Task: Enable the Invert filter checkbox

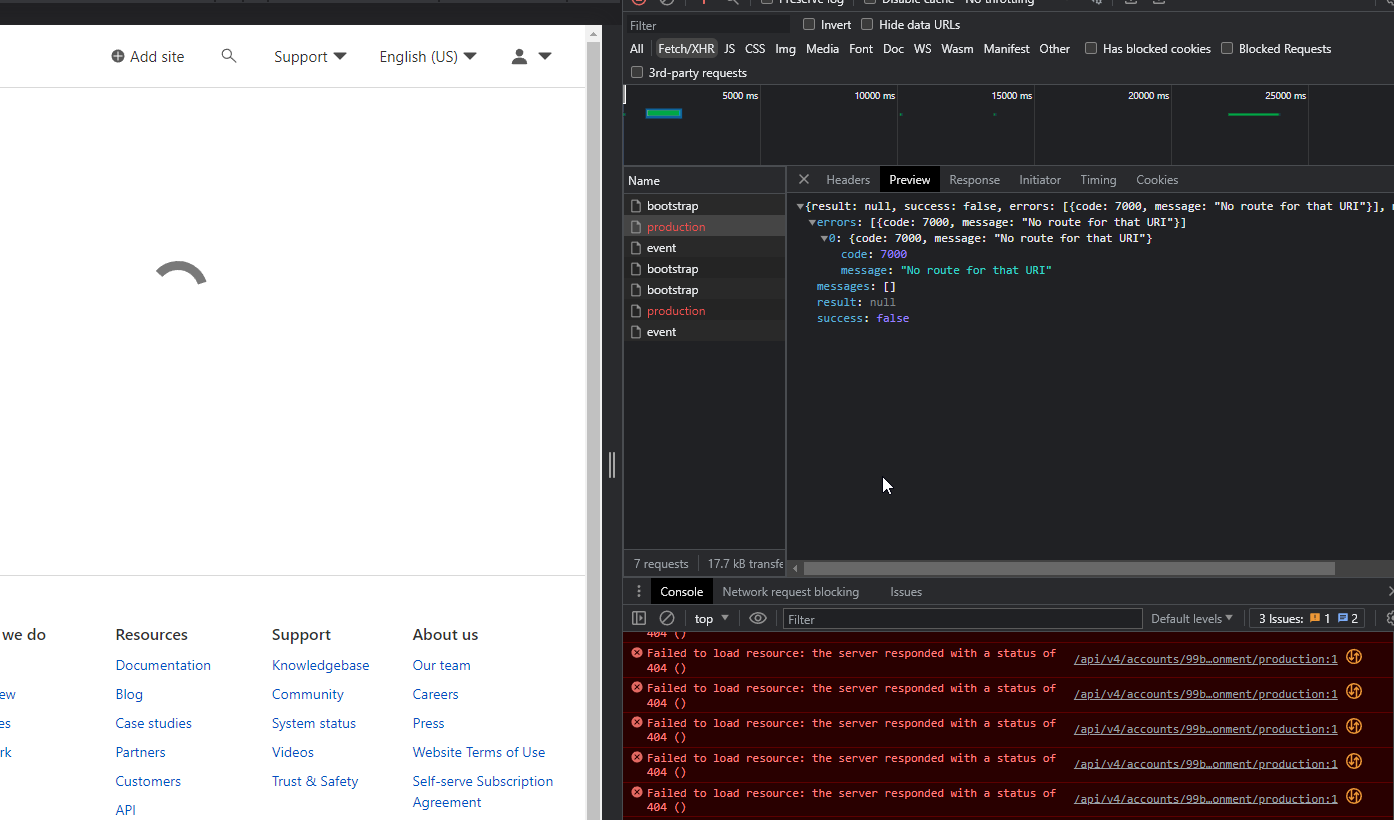Action: click(x=809, y=25)
